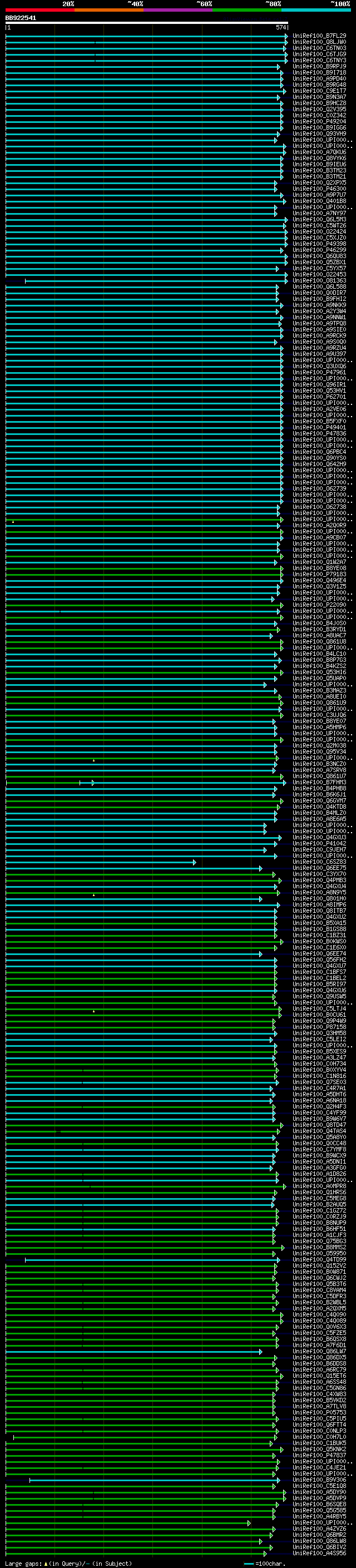Click the UniRef100_B9RPJ9 label
The height and width of the screenshot is (1568, 356).
(x=319, y=66)
